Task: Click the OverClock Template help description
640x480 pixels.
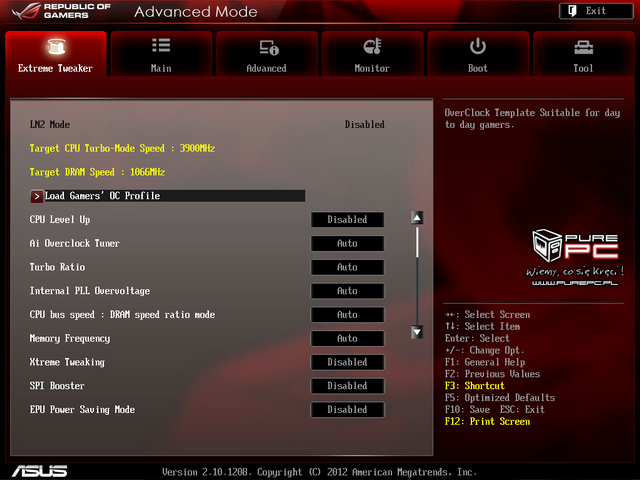Action: tap(532, 118)
